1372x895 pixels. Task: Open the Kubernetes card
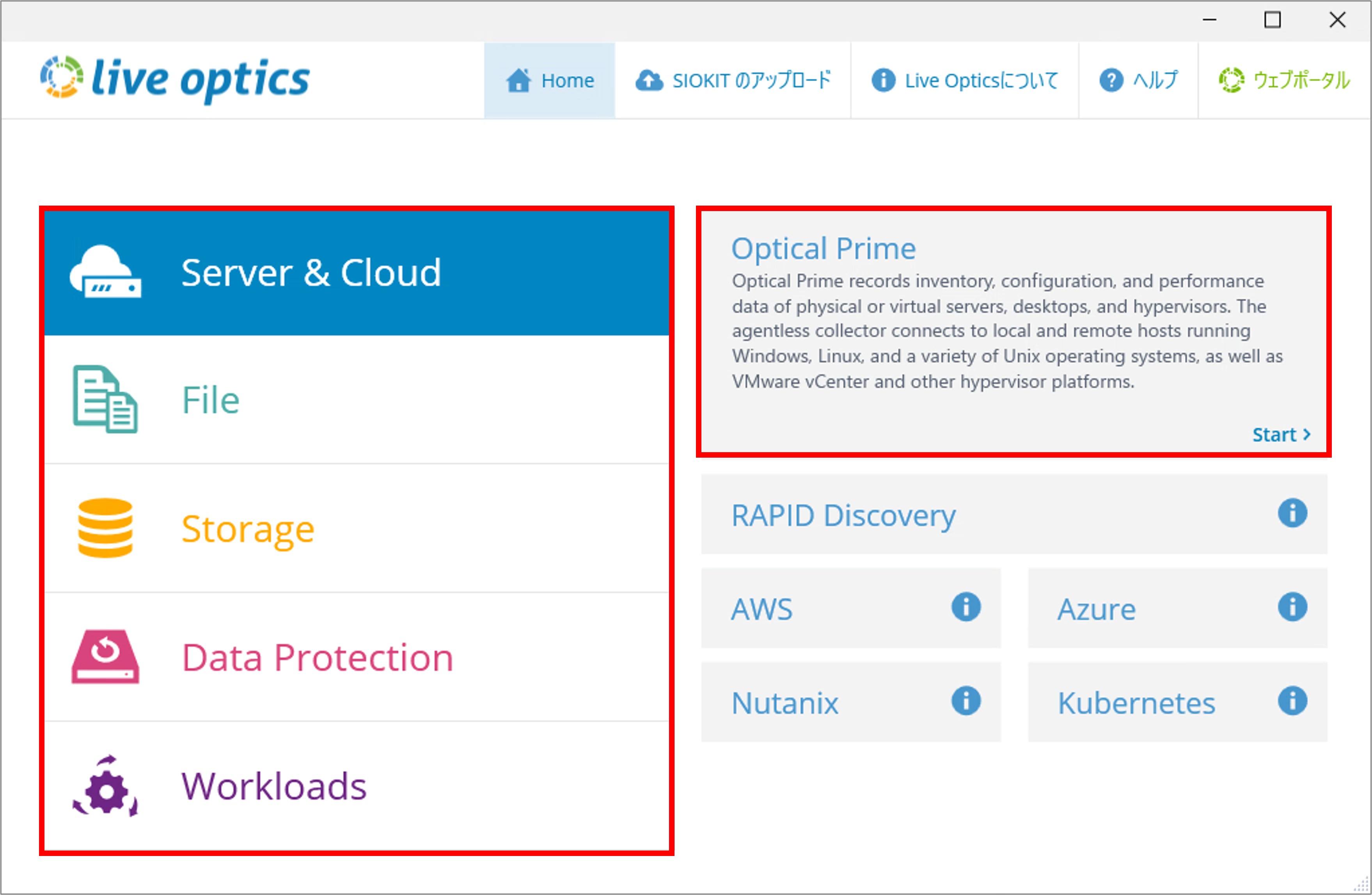1178,702
